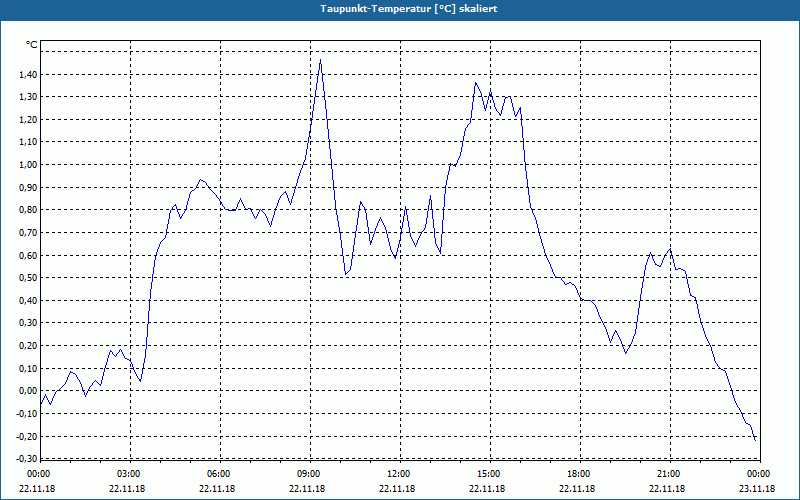This screenshot has width=800, height=500.
Task: Click the 1,30 axis value
Action: [x=28, y=97]
